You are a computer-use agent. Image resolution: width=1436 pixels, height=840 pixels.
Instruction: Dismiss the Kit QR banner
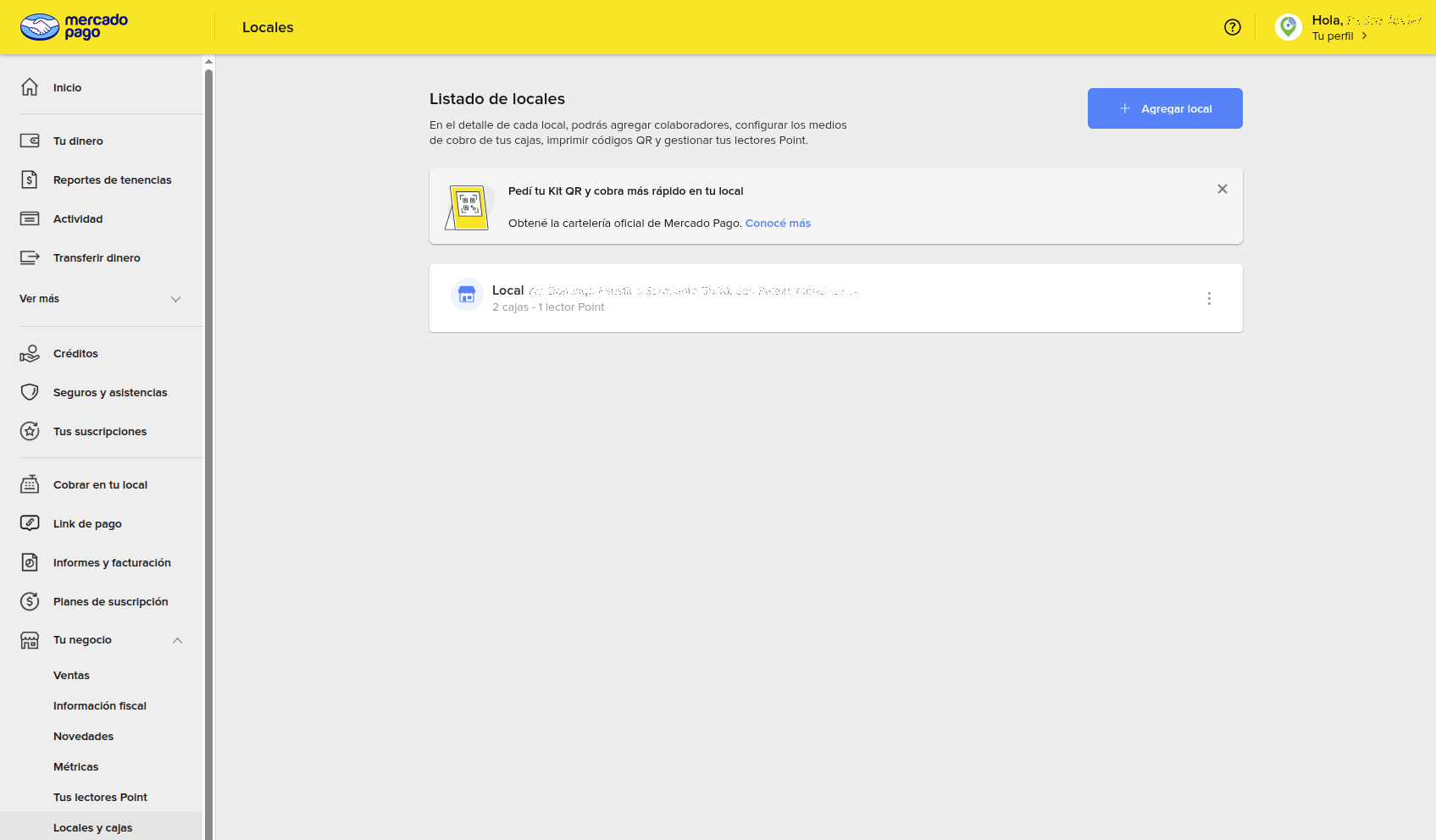click(x=1222, y=189)
